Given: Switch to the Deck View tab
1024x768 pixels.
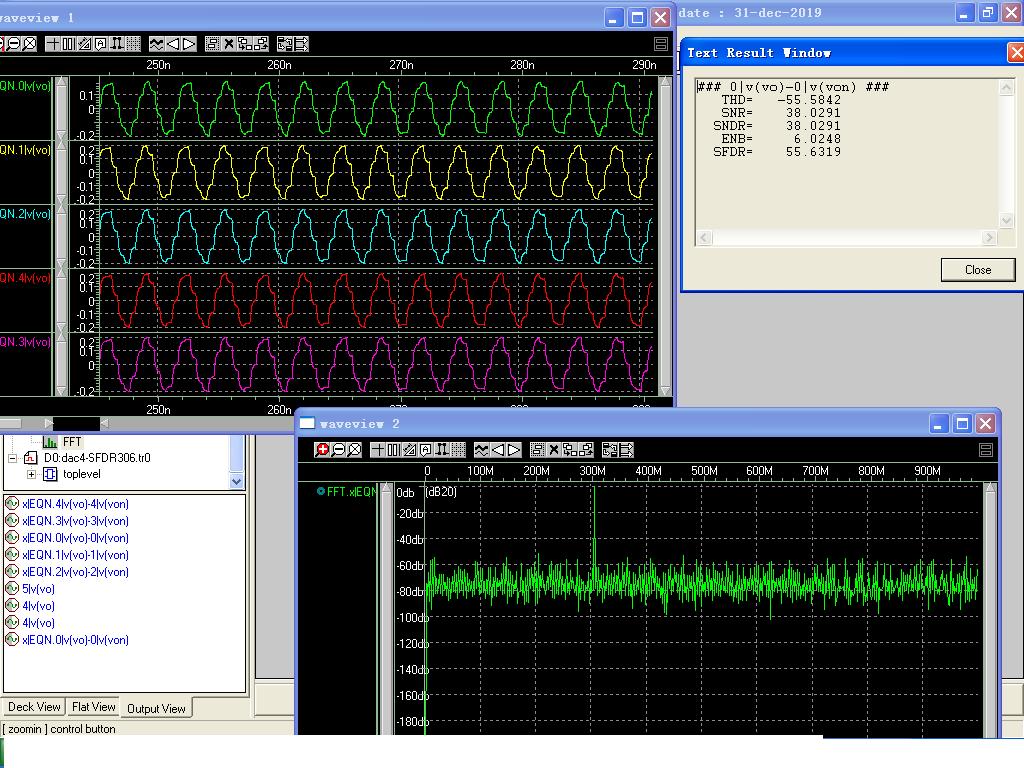Looking at the screenshot, I should (x=34, y=707).
